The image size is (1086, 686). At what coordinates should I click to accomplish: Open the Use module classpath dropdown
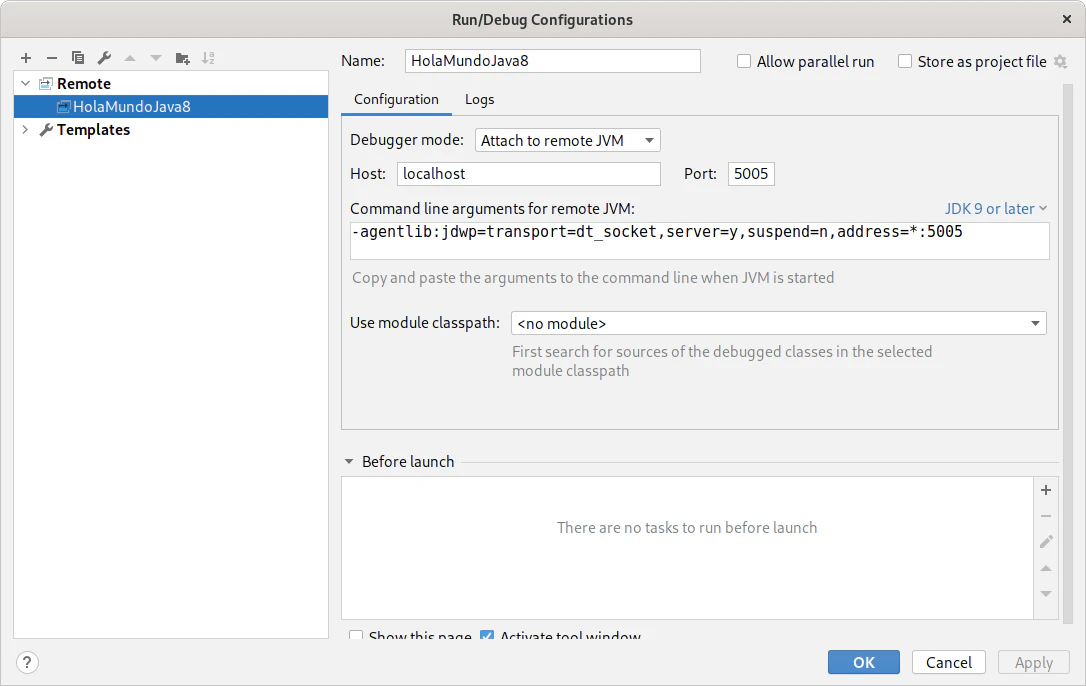tap(778, 323)
